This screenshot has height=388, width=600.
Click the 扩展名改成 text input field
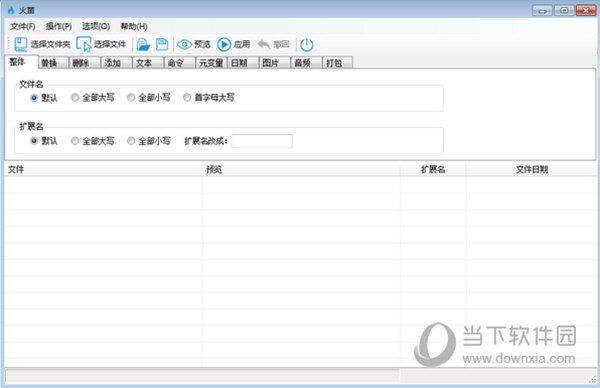tap(262, 141)
